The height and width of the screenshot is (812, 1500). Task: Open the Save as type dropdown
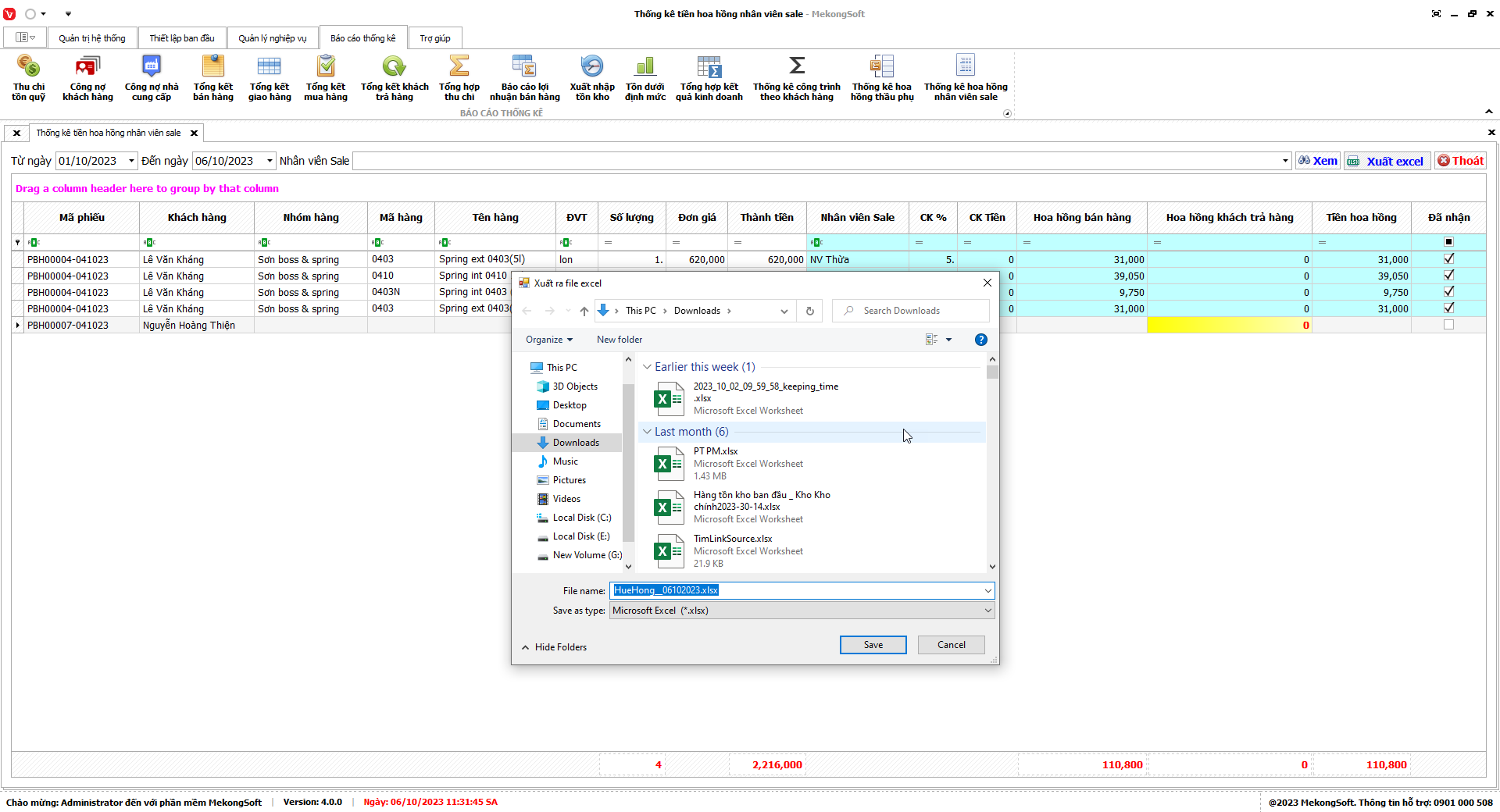pos(988,611)
